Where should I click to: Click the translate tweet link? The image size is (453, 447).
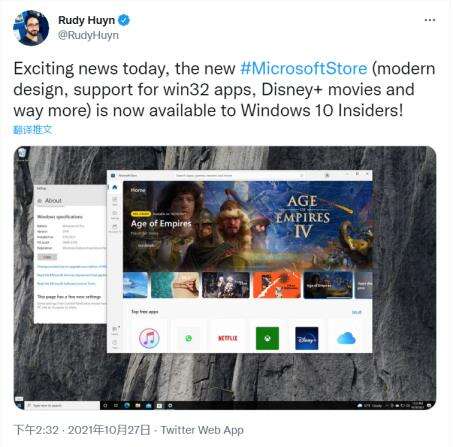pyautogui.click(x=33, y=129)
